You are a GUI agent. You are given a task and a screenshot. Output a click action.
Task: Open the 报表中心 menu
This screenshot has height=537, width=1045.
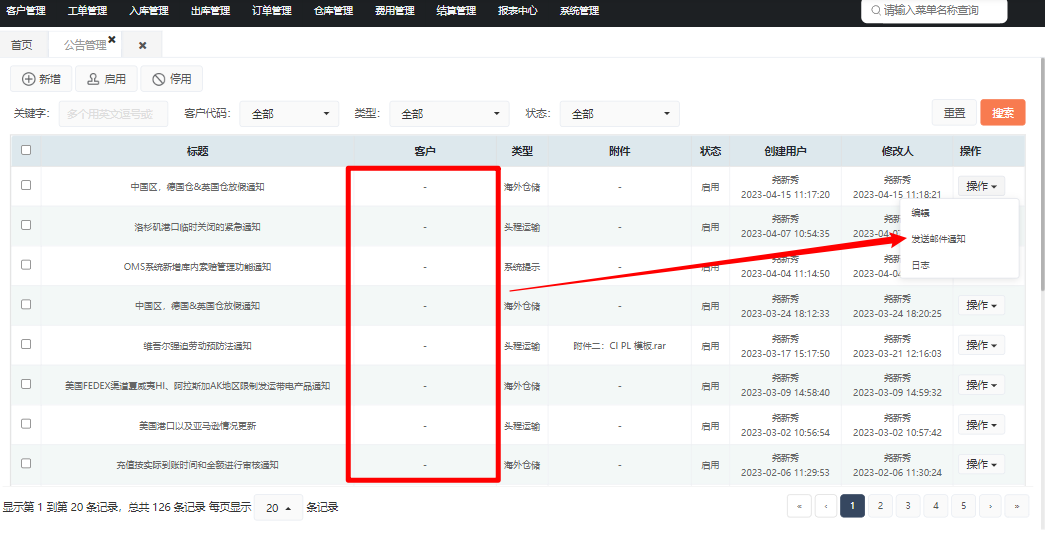point(518,11)
